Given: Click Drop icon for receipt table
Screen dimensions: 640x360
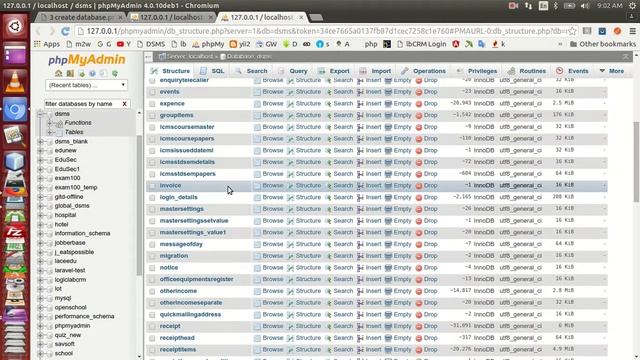Looking at the screenshot, I should click(418, 327).
